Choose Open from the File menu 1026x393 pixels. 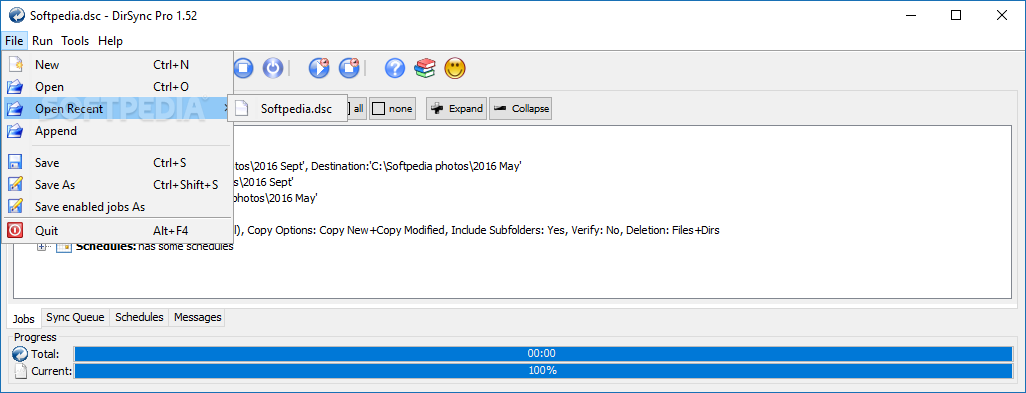(117, 86)
